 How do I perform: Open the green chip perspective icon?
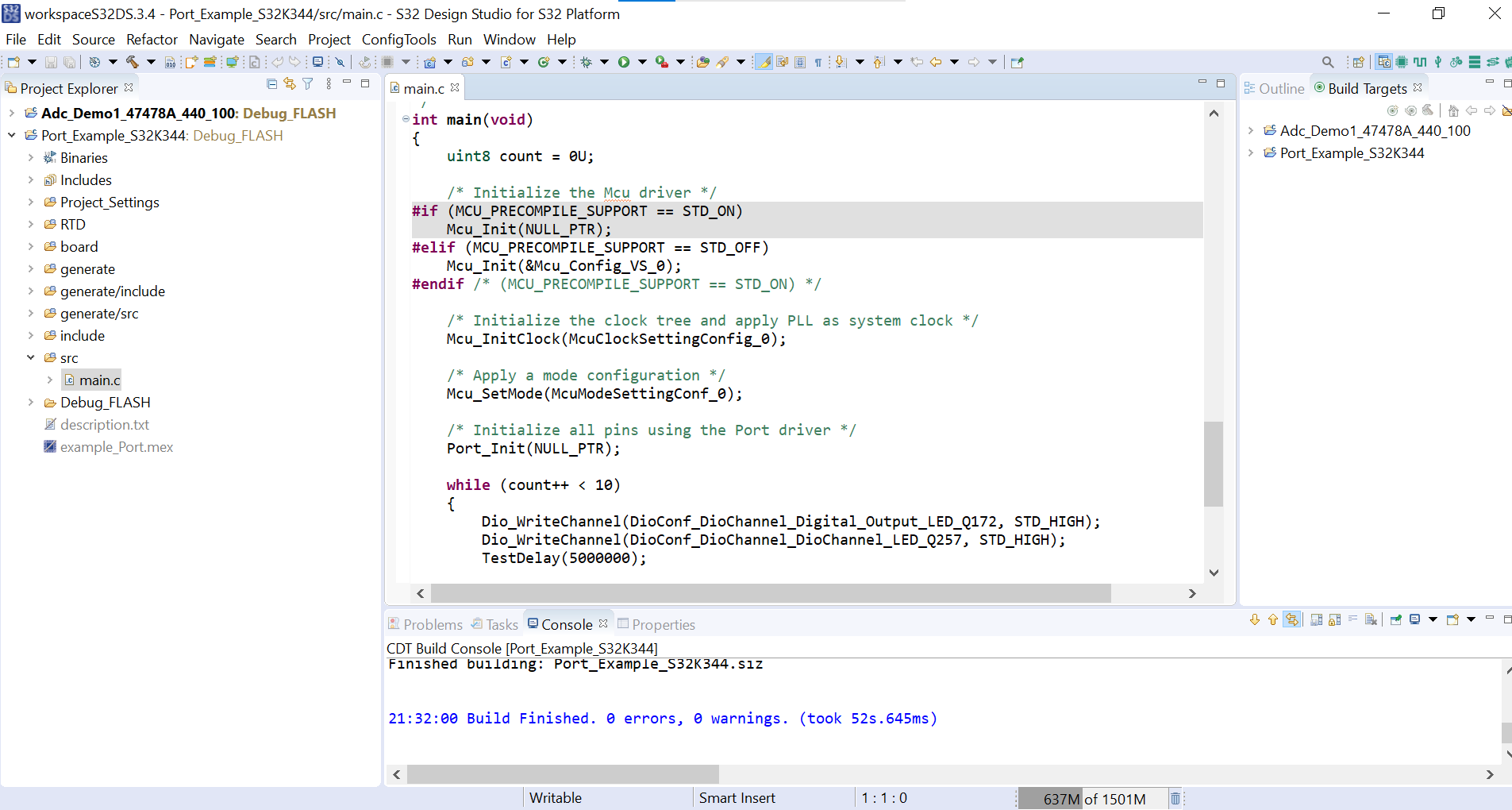coord(1402,62)
